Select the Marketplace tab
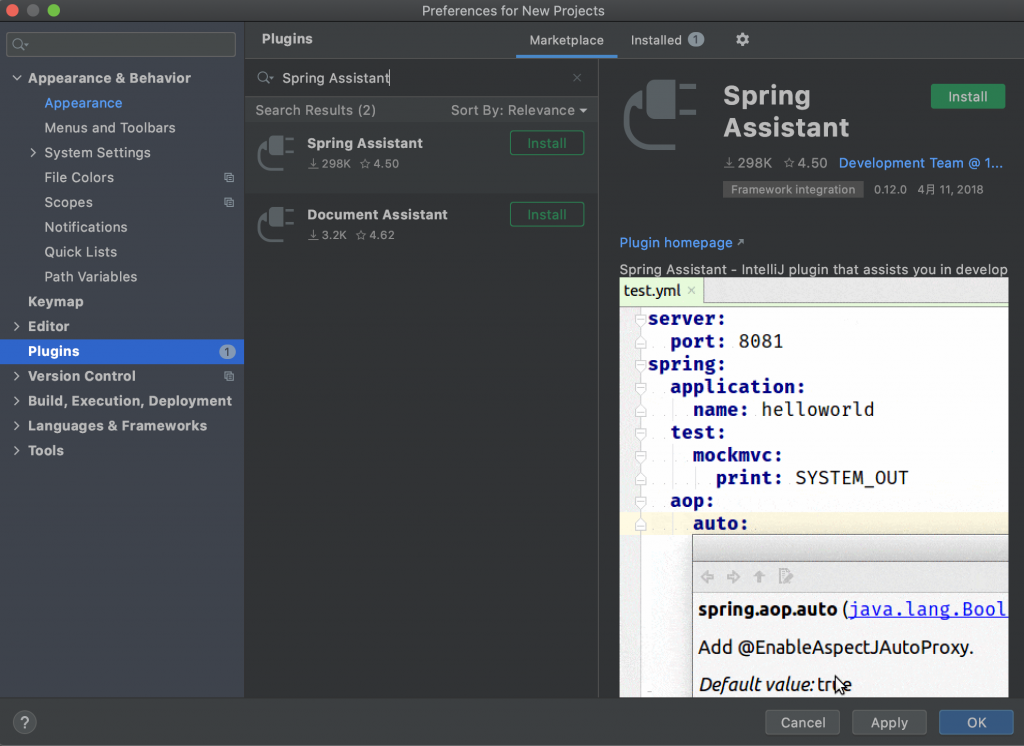The image size is (1024, 746). pyautogui.click(x=566, y=40)
